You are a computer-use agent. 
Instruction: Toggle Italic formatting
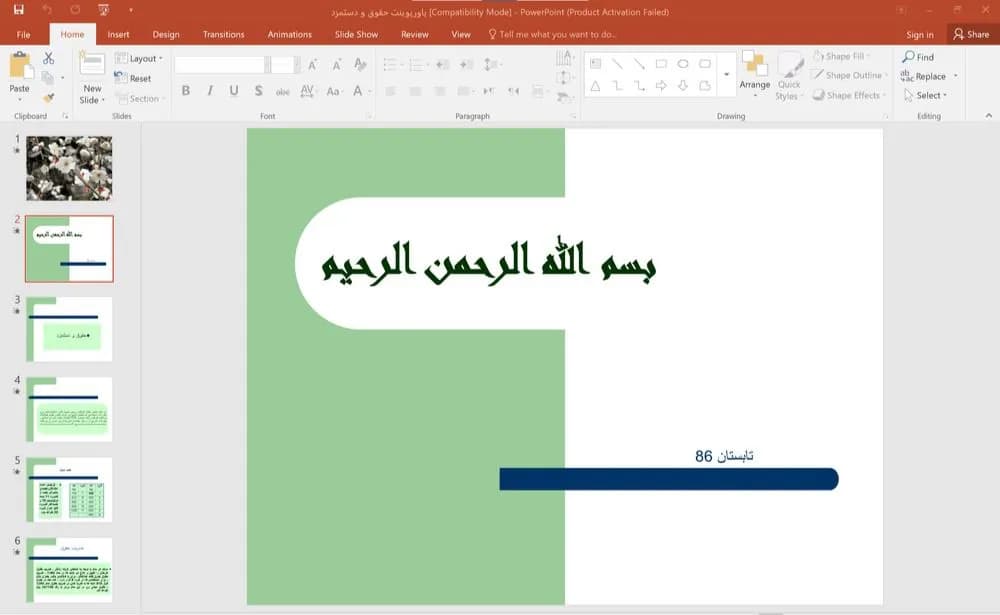[x=210, y=91]
